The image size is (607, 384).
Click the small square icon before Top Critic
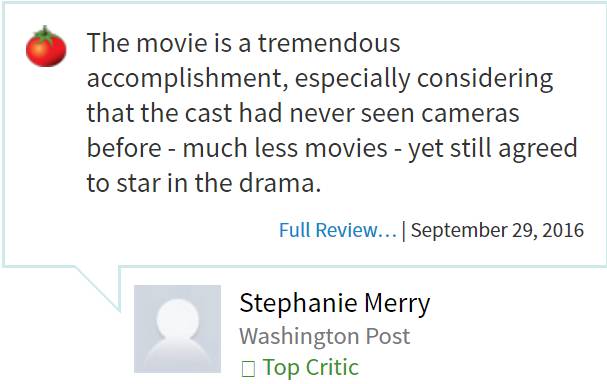coord(248,369)
